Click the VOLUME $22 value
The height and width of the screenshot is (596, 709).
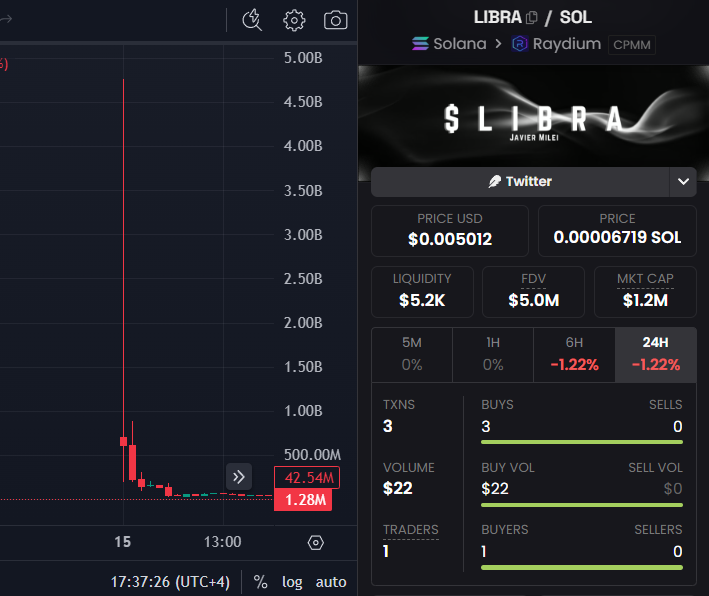pos(397,488)
